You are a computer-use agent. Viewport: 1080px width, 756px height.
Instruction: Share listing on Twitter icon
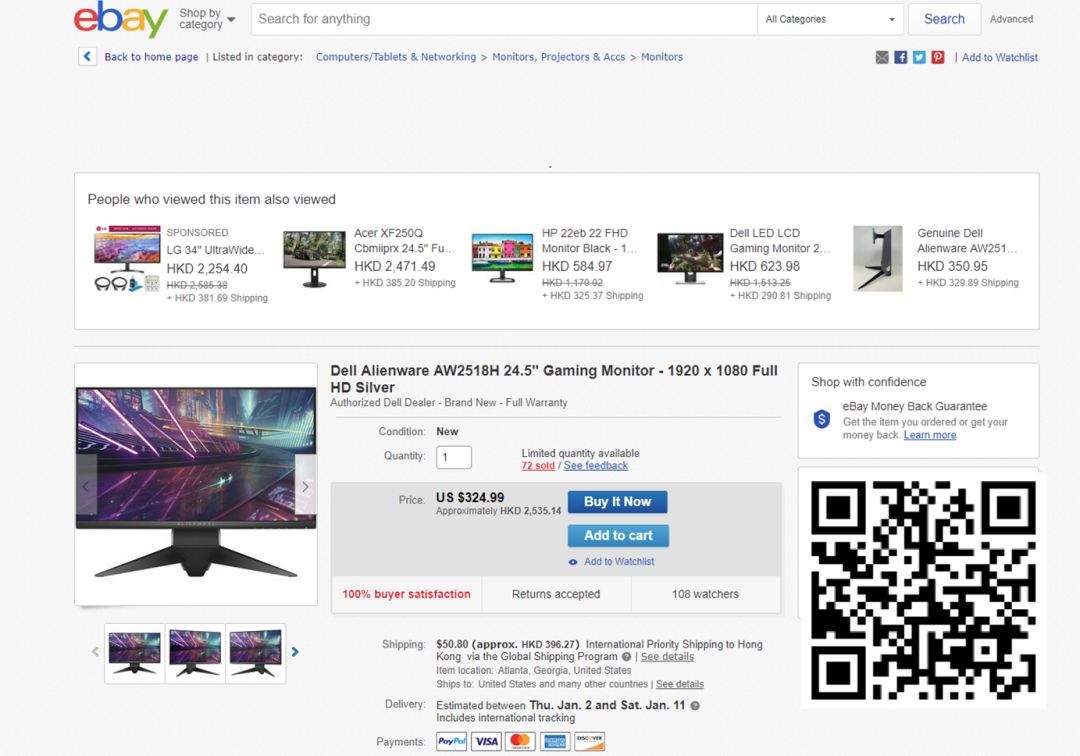[919, 58]
